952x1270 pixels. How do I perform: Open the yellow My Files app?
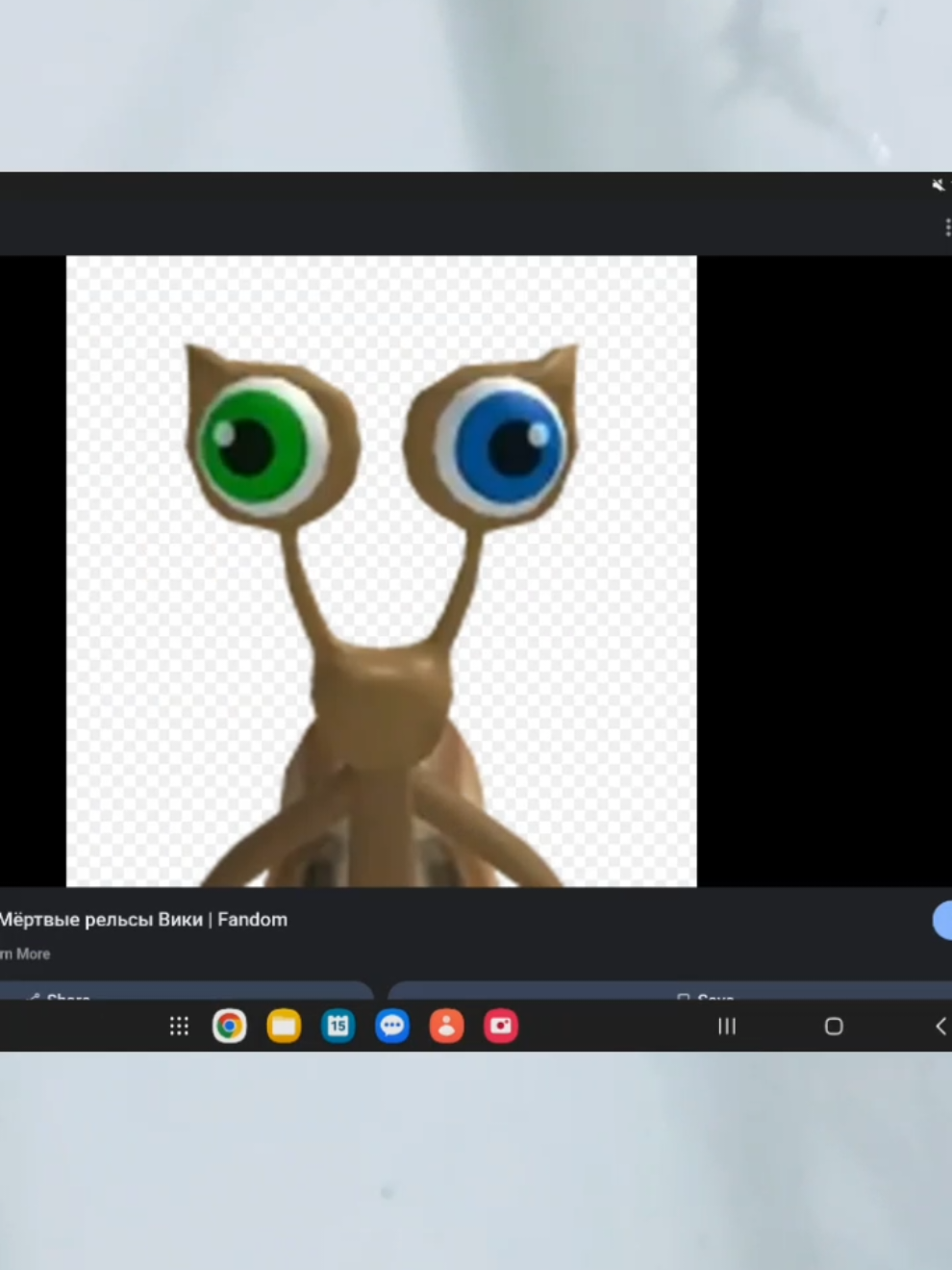pyautogui.click(x=284, y=1026)
